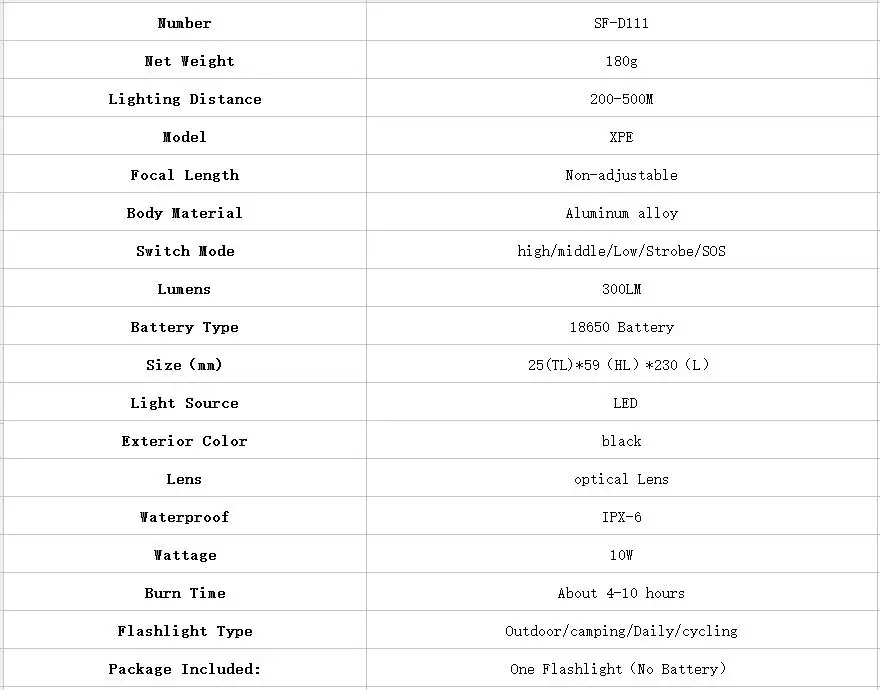Click the One Flashlight (No Battery) cell
This screenshot has height=690, width=880.
(622, 668)
